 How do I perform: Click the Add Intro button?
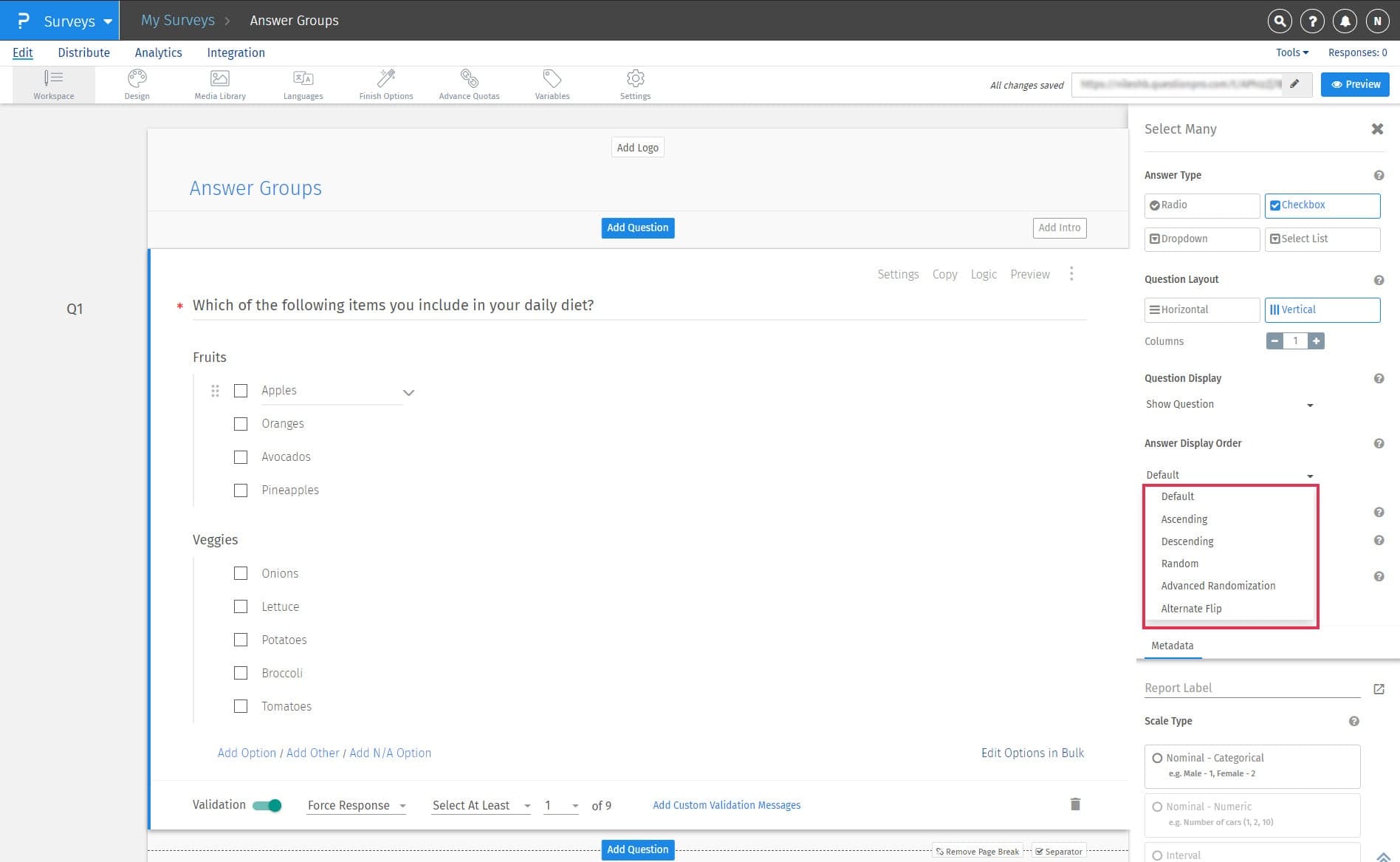pyautogui.click(x=1060, y=228)
